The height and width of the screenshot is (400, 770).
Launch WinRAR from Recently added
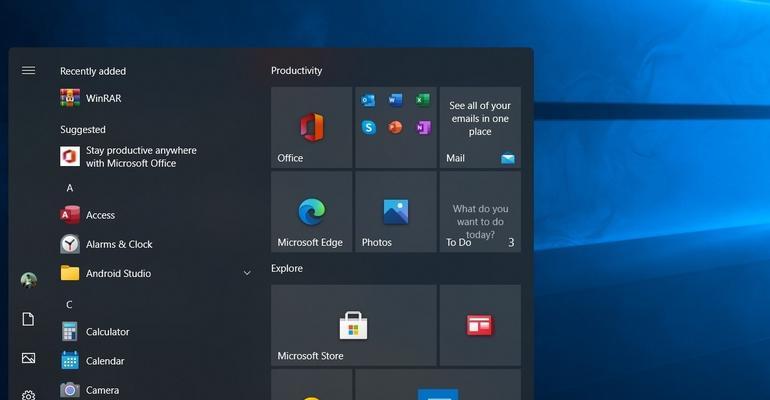coord(157,98)
